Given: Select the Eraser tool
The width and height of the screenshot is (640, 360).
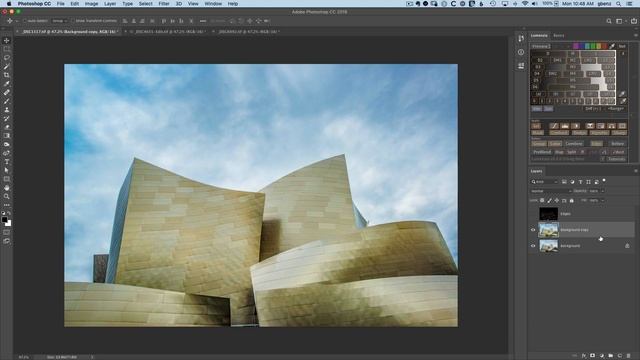Looking at the screenshot, I should pyautogui.click(x=7, y=127).
